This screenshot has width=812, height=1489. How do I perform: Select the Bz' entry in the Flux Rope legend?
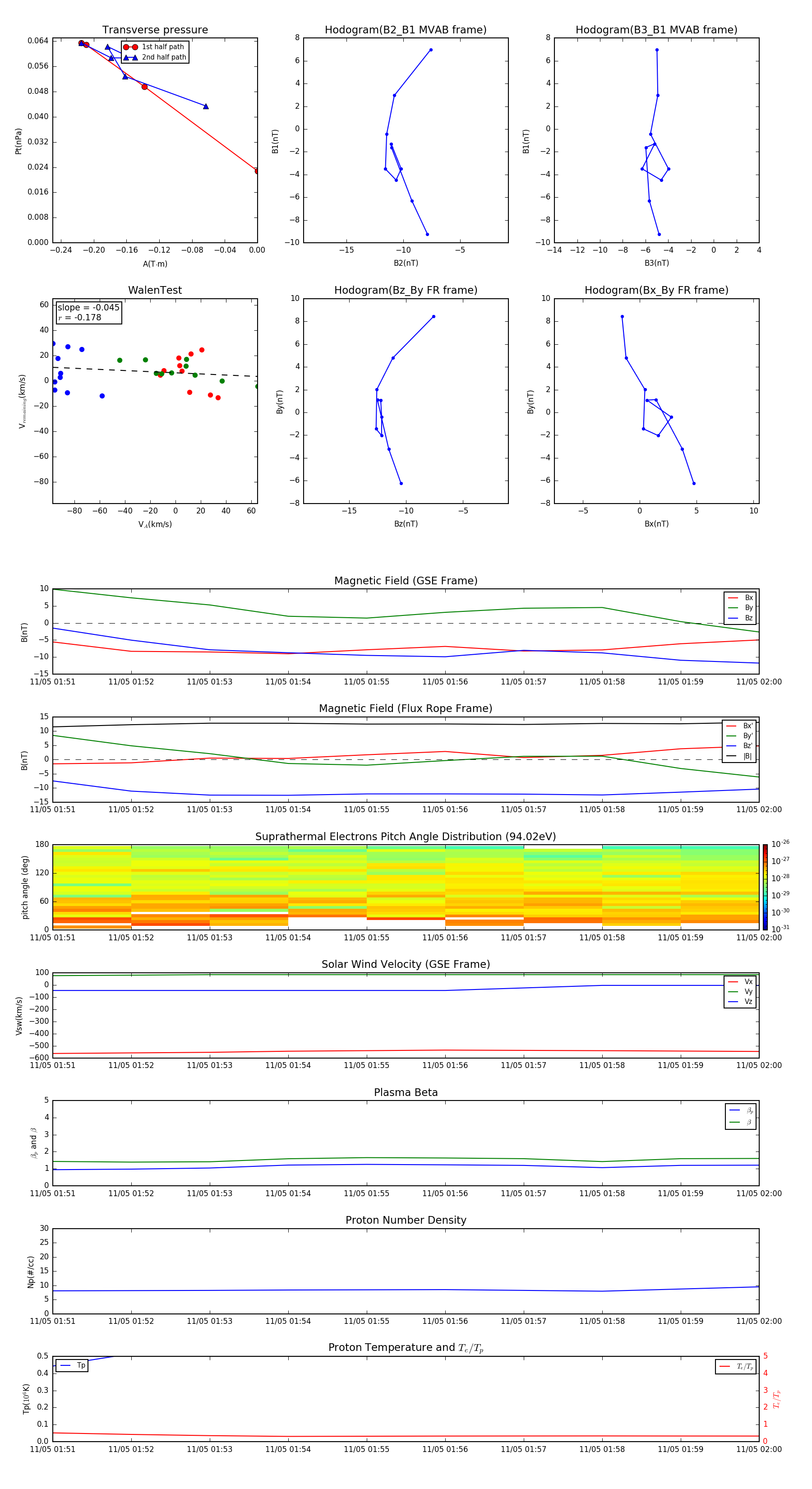[x=747, y=746]
